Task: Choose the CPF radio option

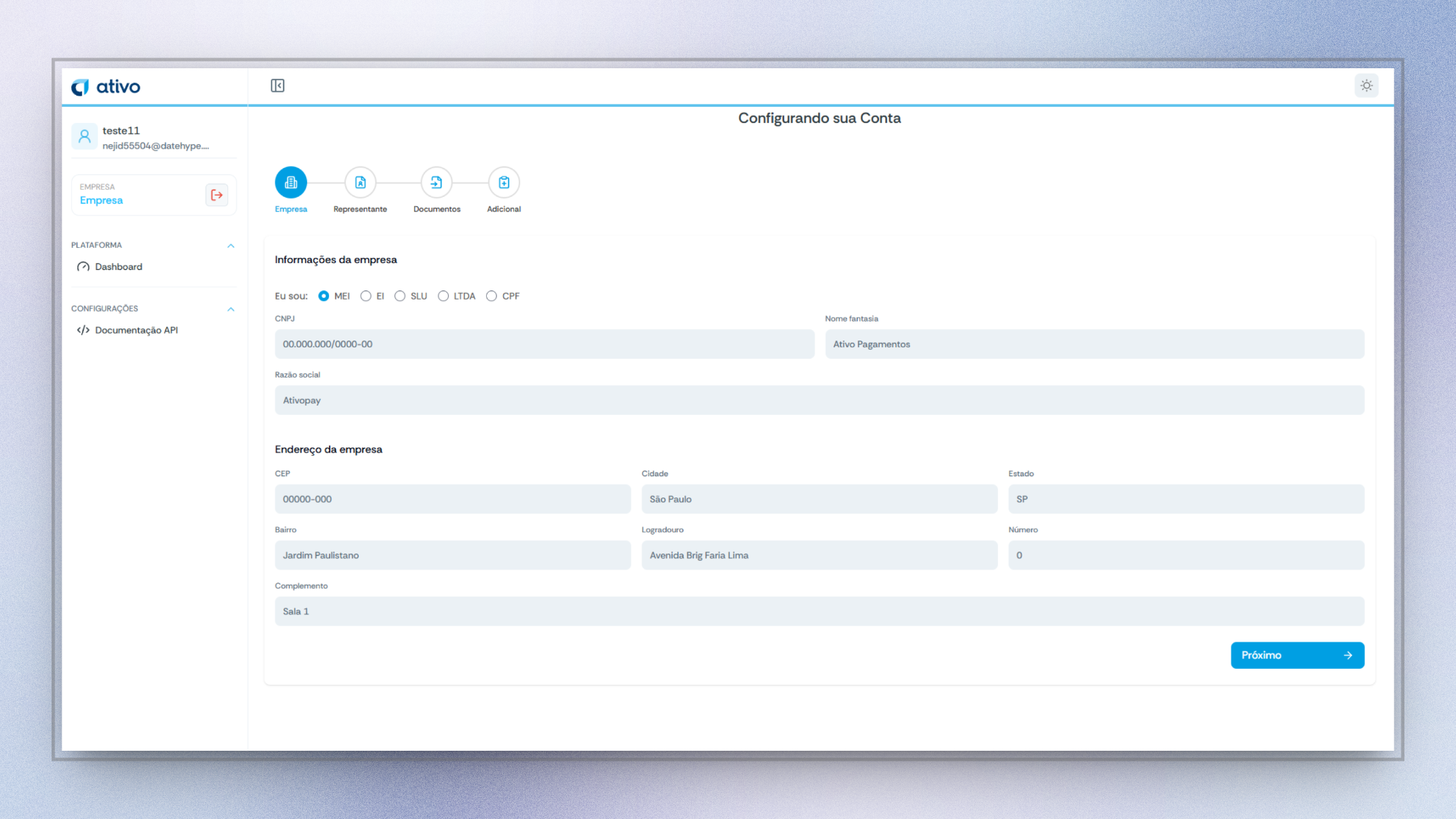Action: pos(491,297)
